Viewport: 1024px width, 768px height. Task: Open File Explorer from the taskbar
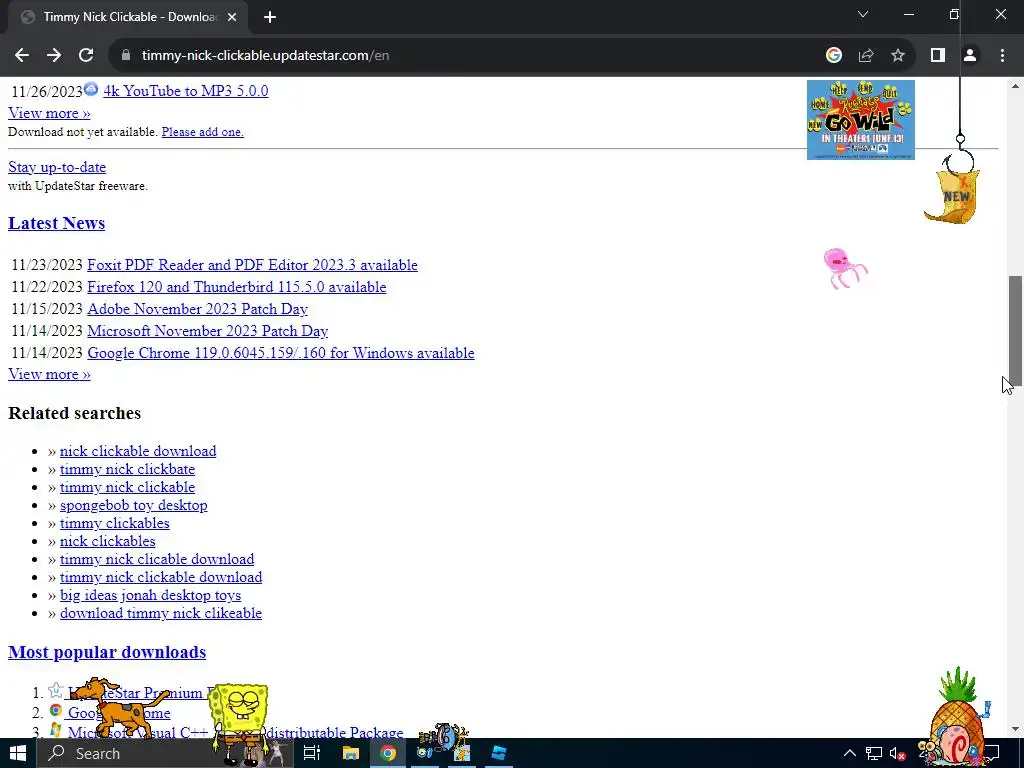click(351, 753)
